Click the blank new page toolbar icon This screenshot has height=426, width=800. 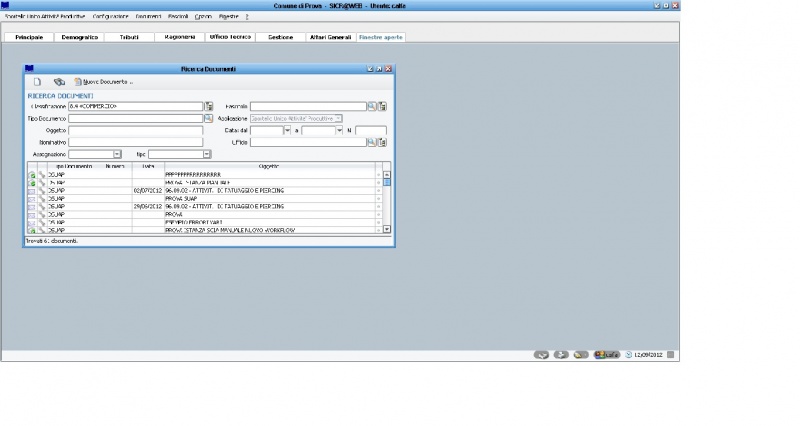pos(37,82)
